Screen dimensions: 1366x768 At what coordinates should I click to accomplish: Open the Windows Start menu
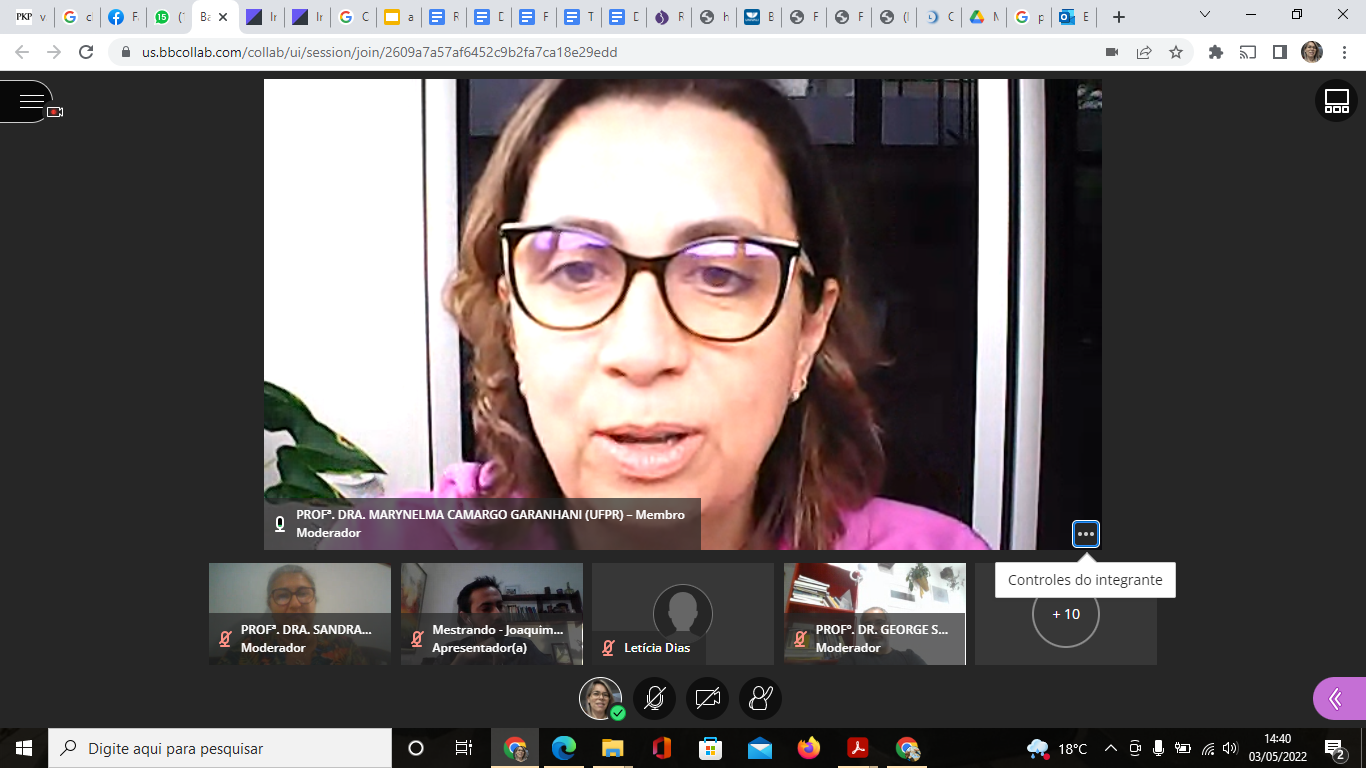click(24, 748)
